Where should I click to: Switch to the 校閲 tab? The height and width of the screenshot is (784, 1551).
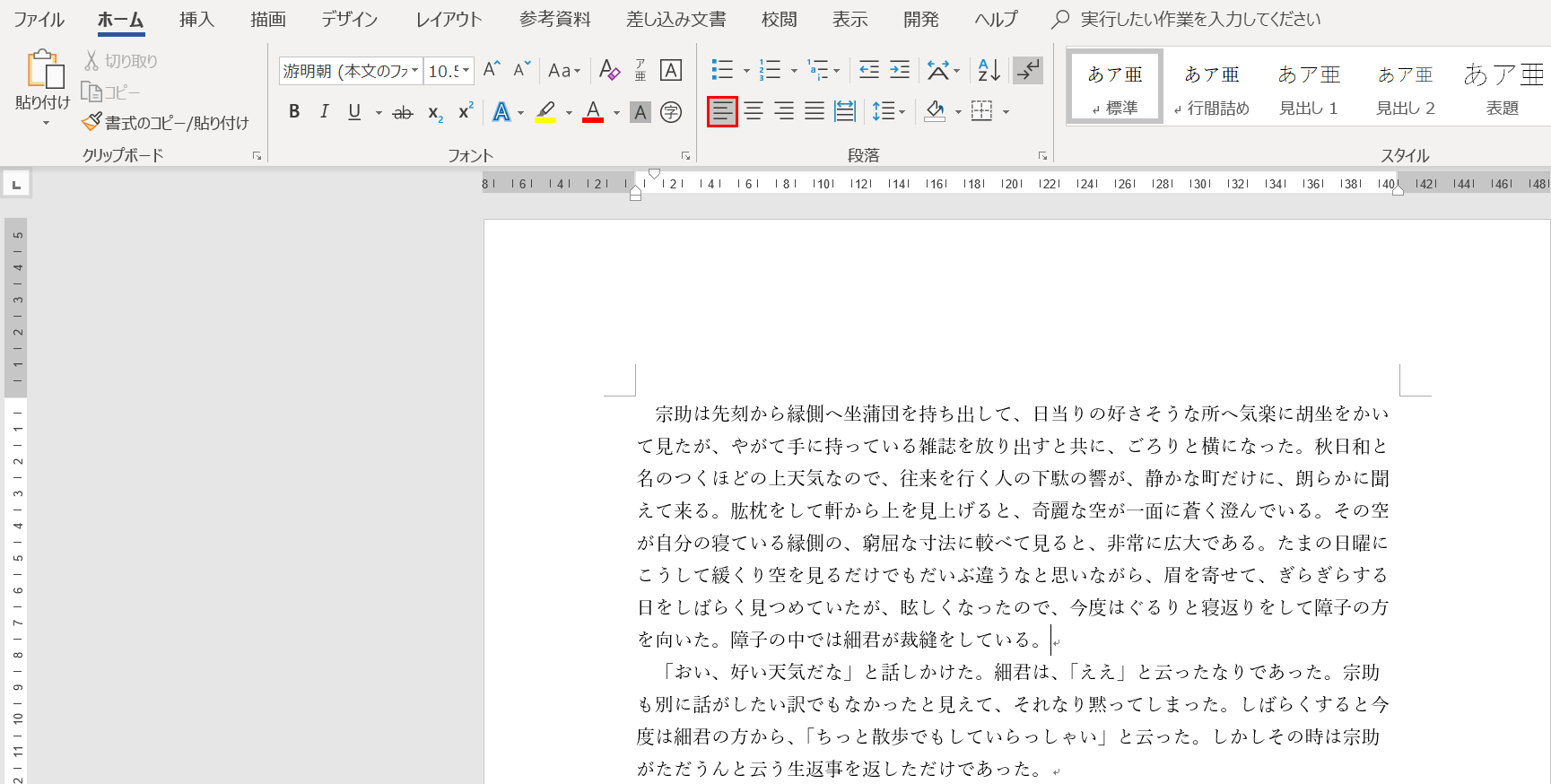(x=779, y=19)
